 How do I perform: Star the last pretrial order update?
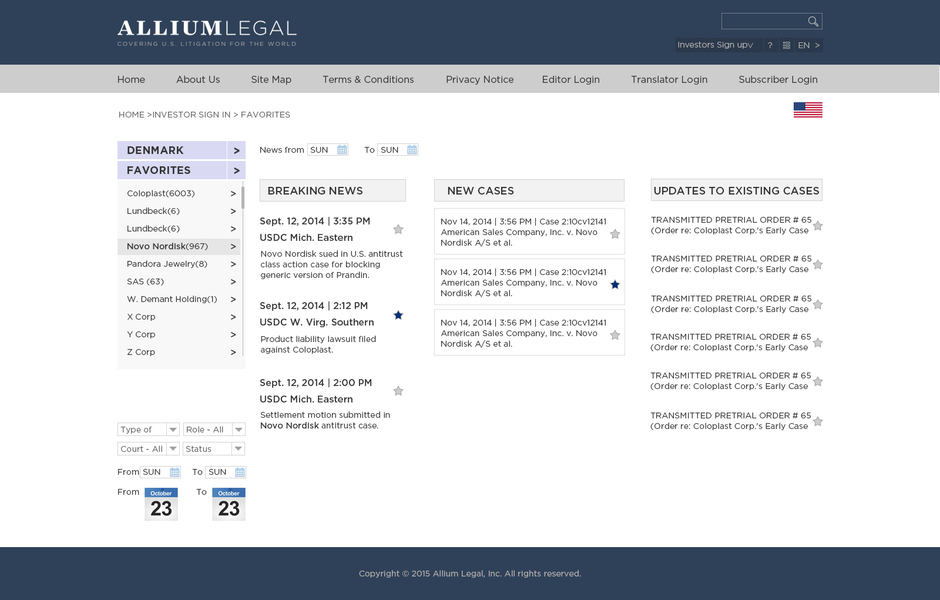[x=818, y=421]
